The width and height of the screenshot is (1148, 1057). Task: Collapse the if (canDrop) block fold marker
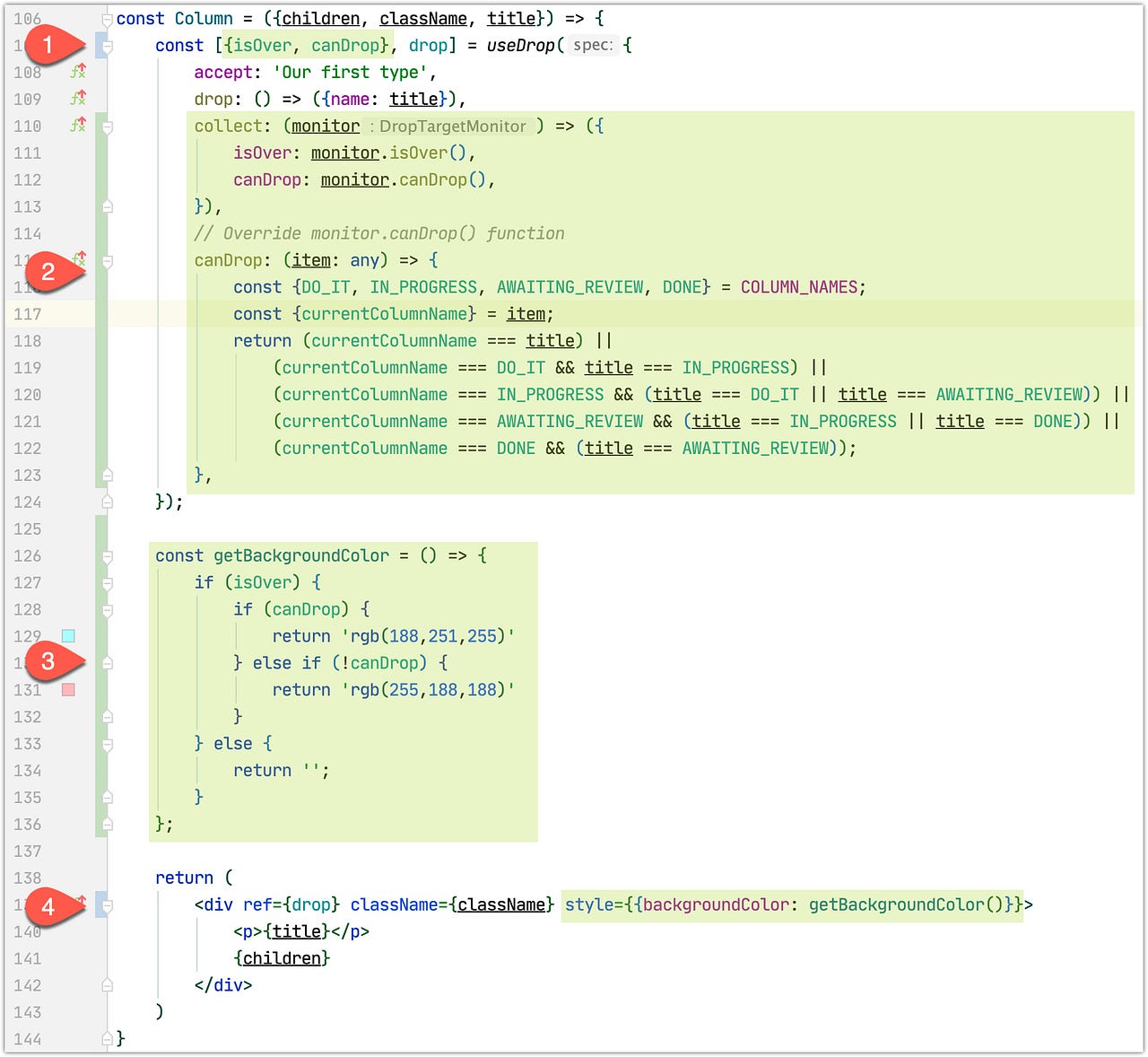coord(106,610)
